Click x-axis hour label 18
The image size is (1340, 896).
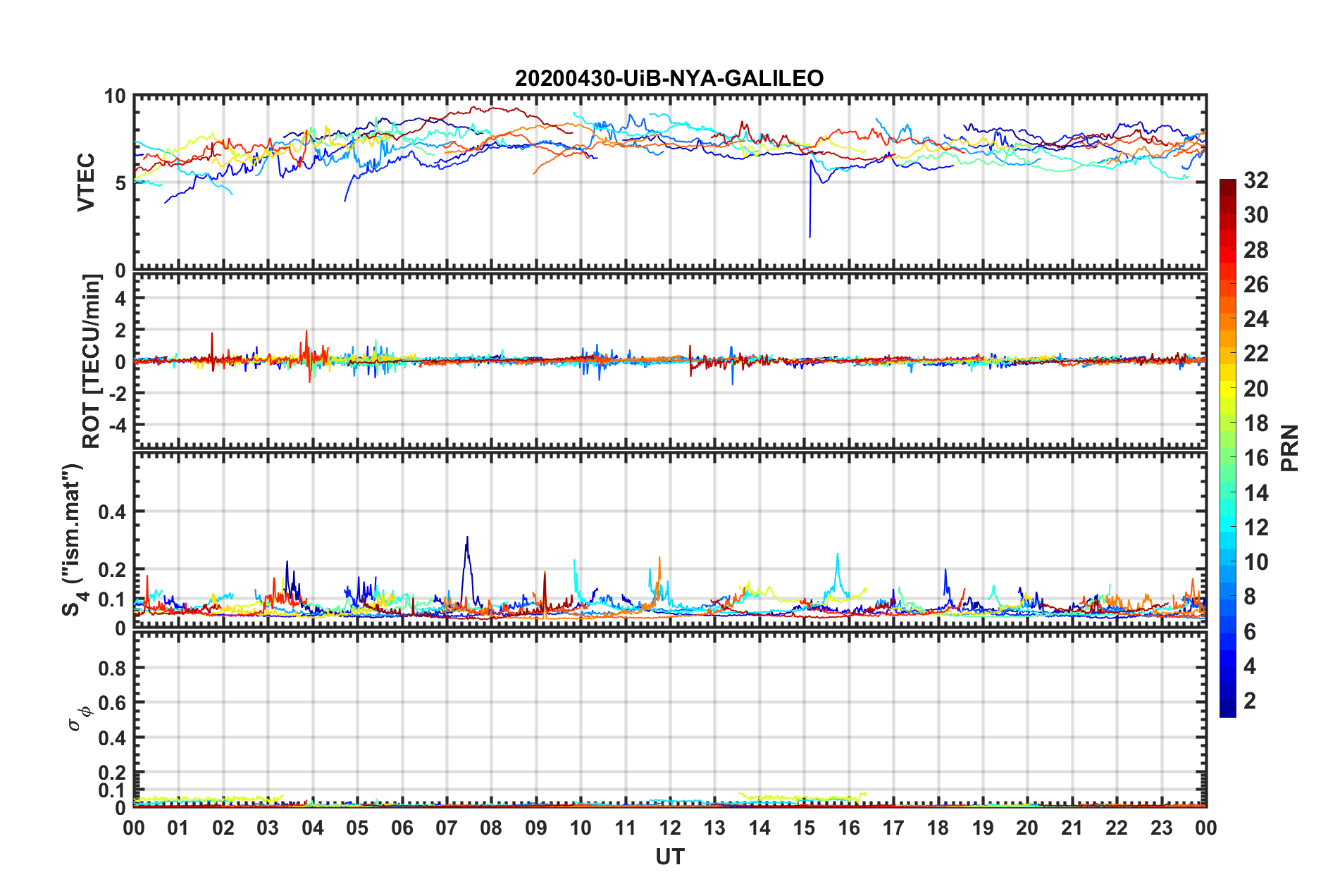(x=938, y=828)
